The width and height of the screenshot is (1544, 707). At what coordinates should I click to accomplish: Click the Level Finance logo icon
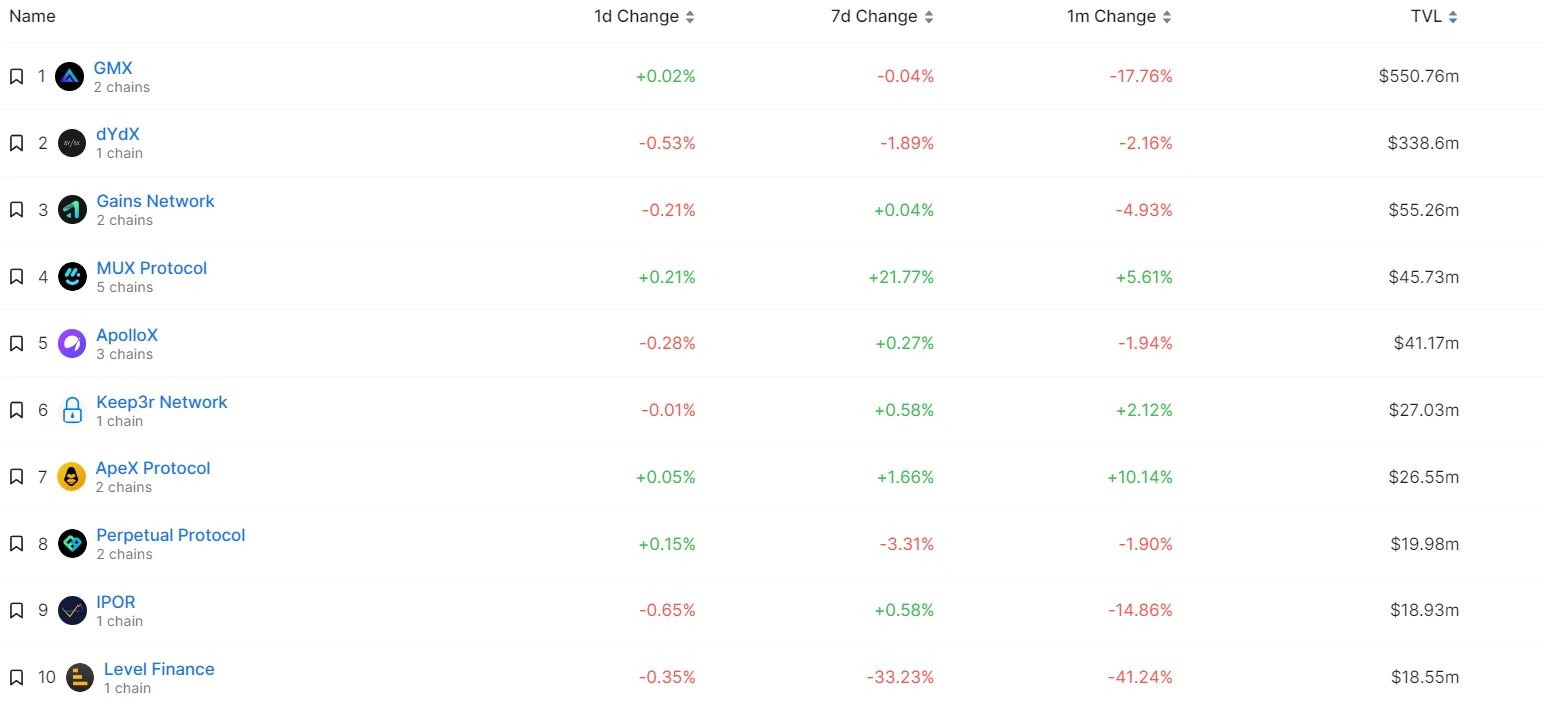coord(80,678)
